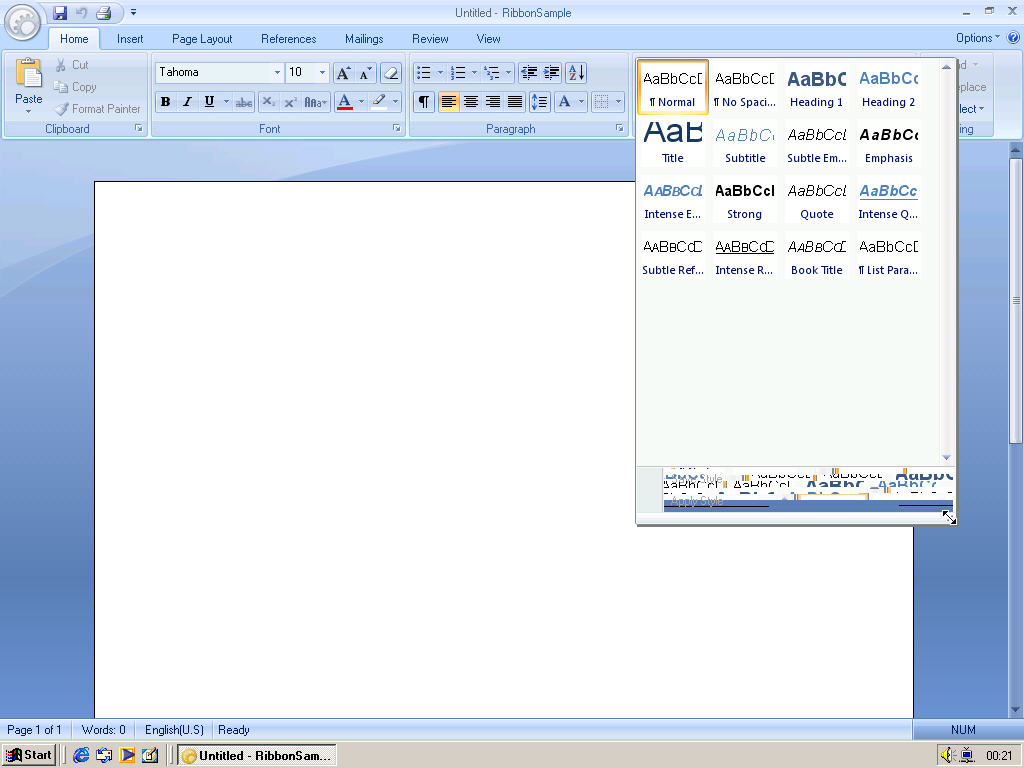Click the Clear Formatting eraser icon

click(391, 72)
